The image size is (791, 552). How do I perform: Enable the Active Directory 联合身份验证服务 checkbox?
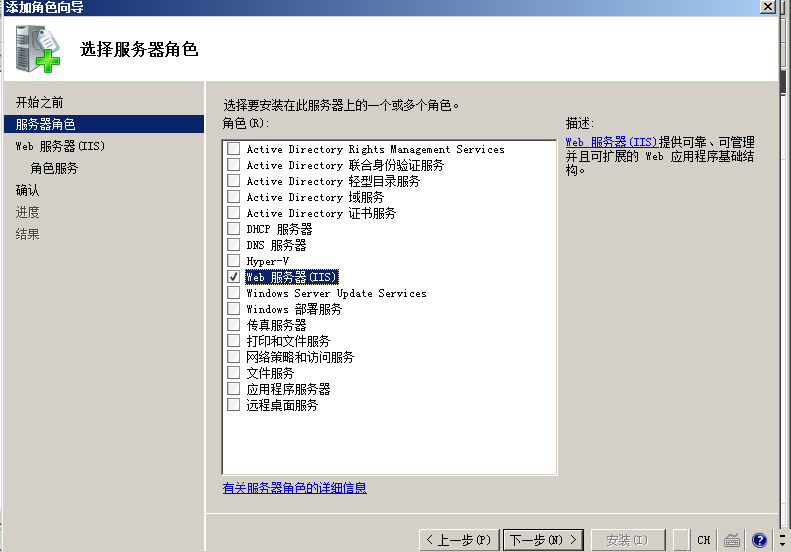[x=234, y=164]
